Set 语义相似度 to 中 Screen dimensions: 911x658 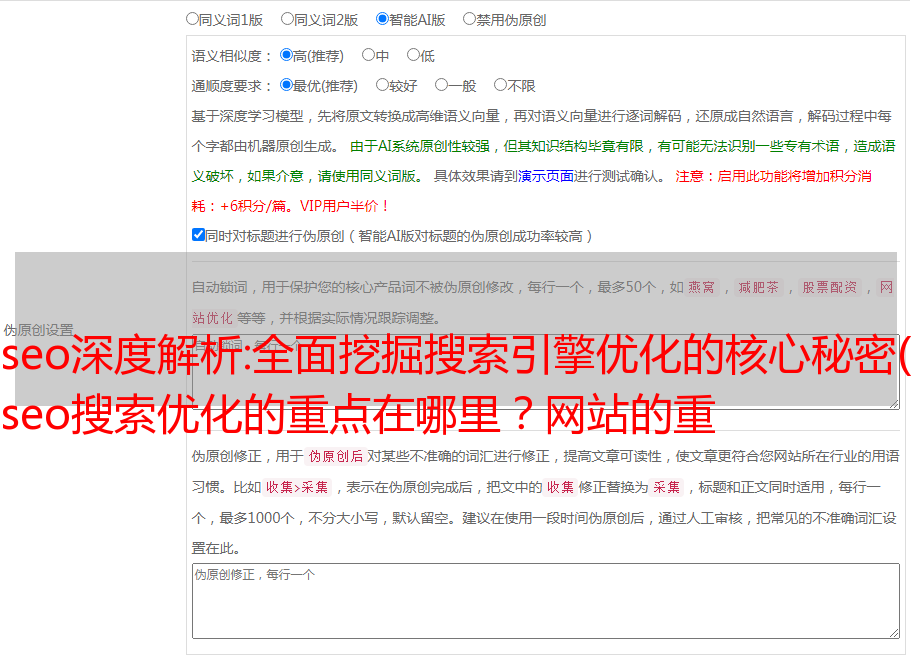coord(368,55)
